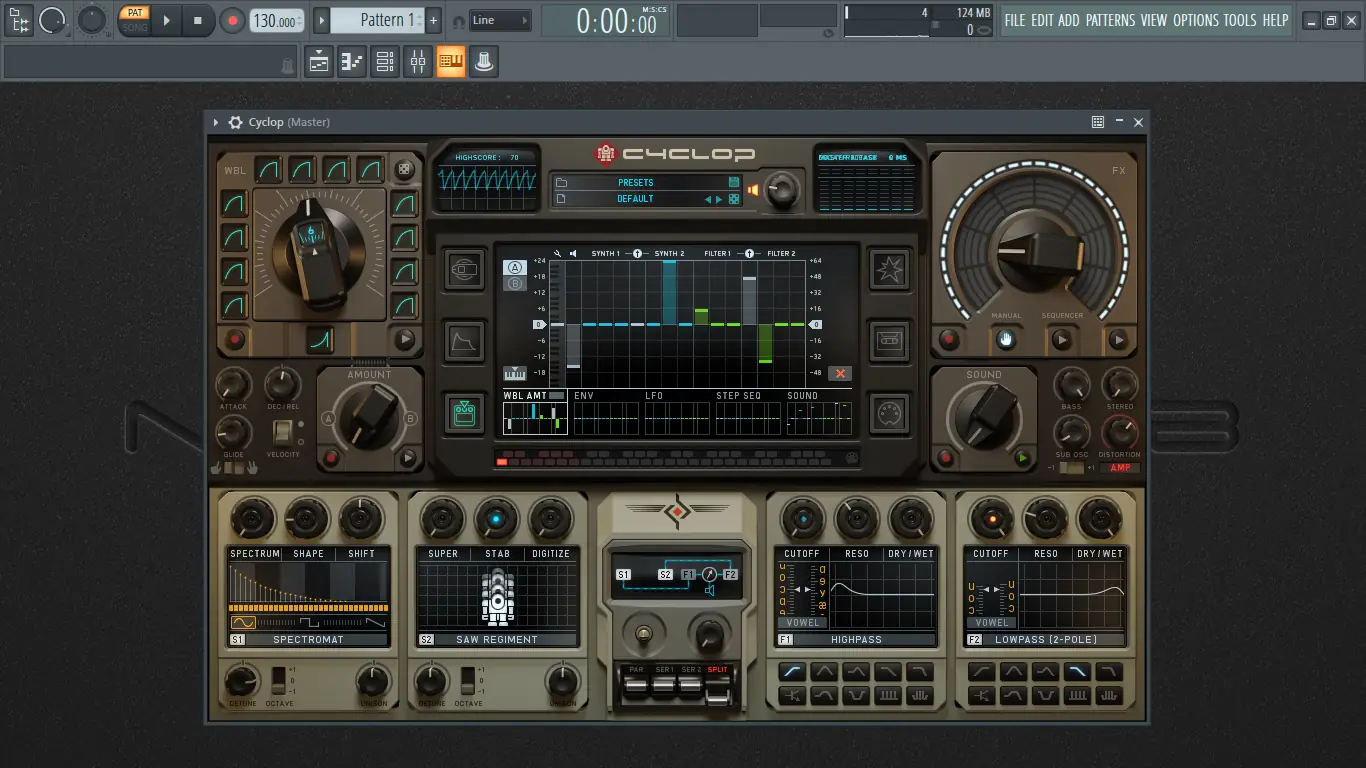Open the PRESETS folder browser
Image resolution: width=1366 pixels, height=768 pixels.
click(561, 183)
